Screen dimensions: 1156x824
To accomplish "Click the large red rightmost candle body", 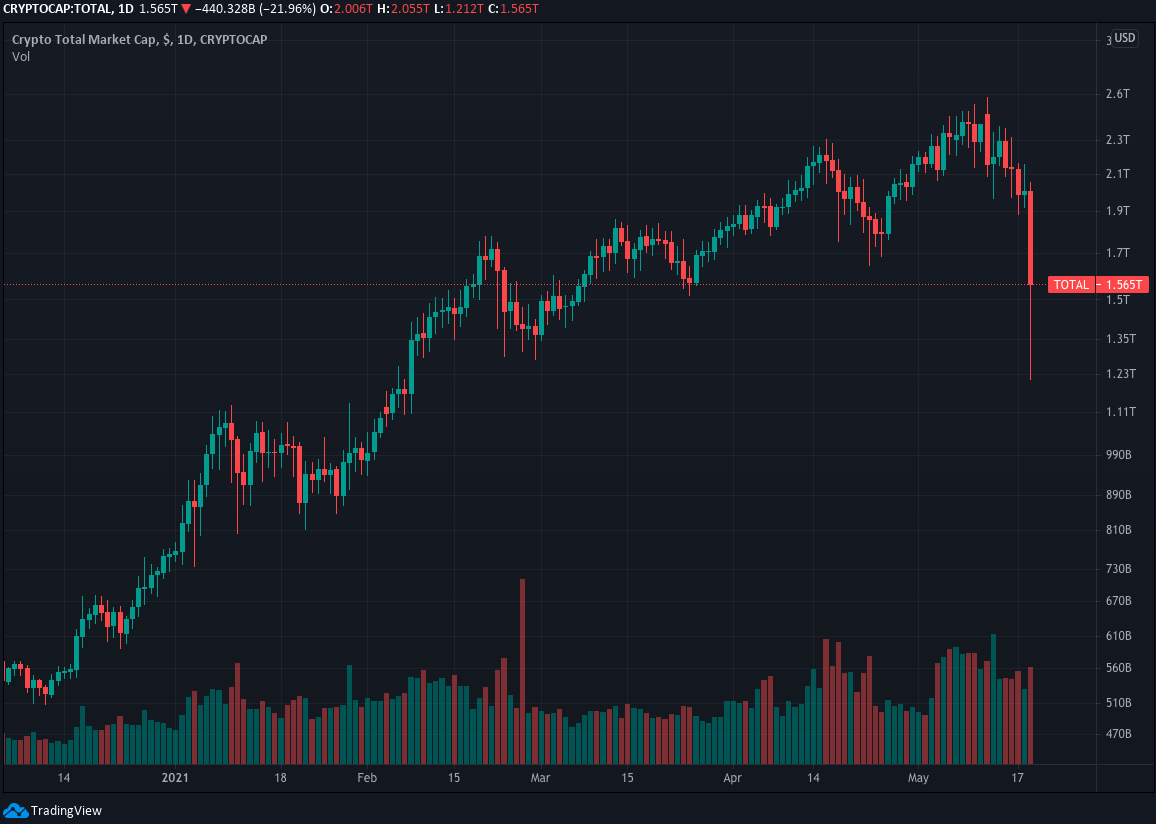I will coord(1030,237).
